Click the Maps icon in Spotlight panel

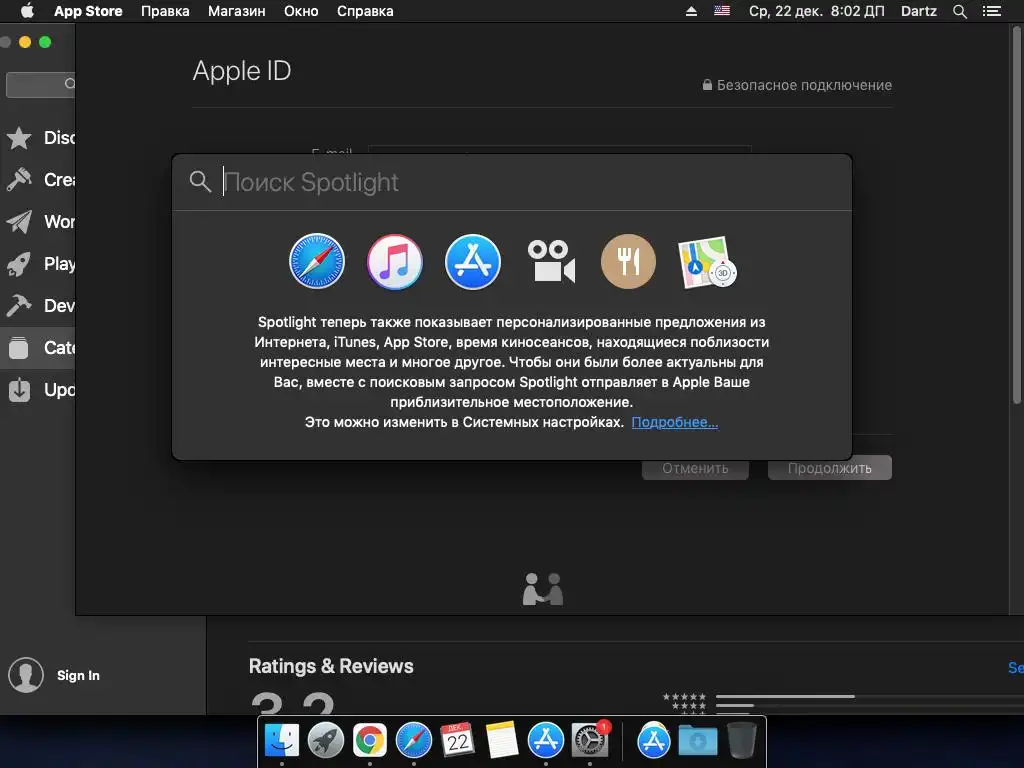(x=707, y=262)
